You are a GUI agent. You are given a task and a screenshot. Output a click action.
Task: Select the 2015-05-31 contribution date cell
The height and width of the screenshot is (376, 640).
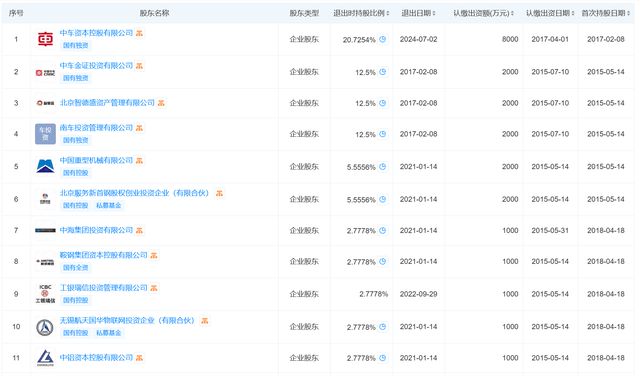pyautogui.click(x=550, y=230)
